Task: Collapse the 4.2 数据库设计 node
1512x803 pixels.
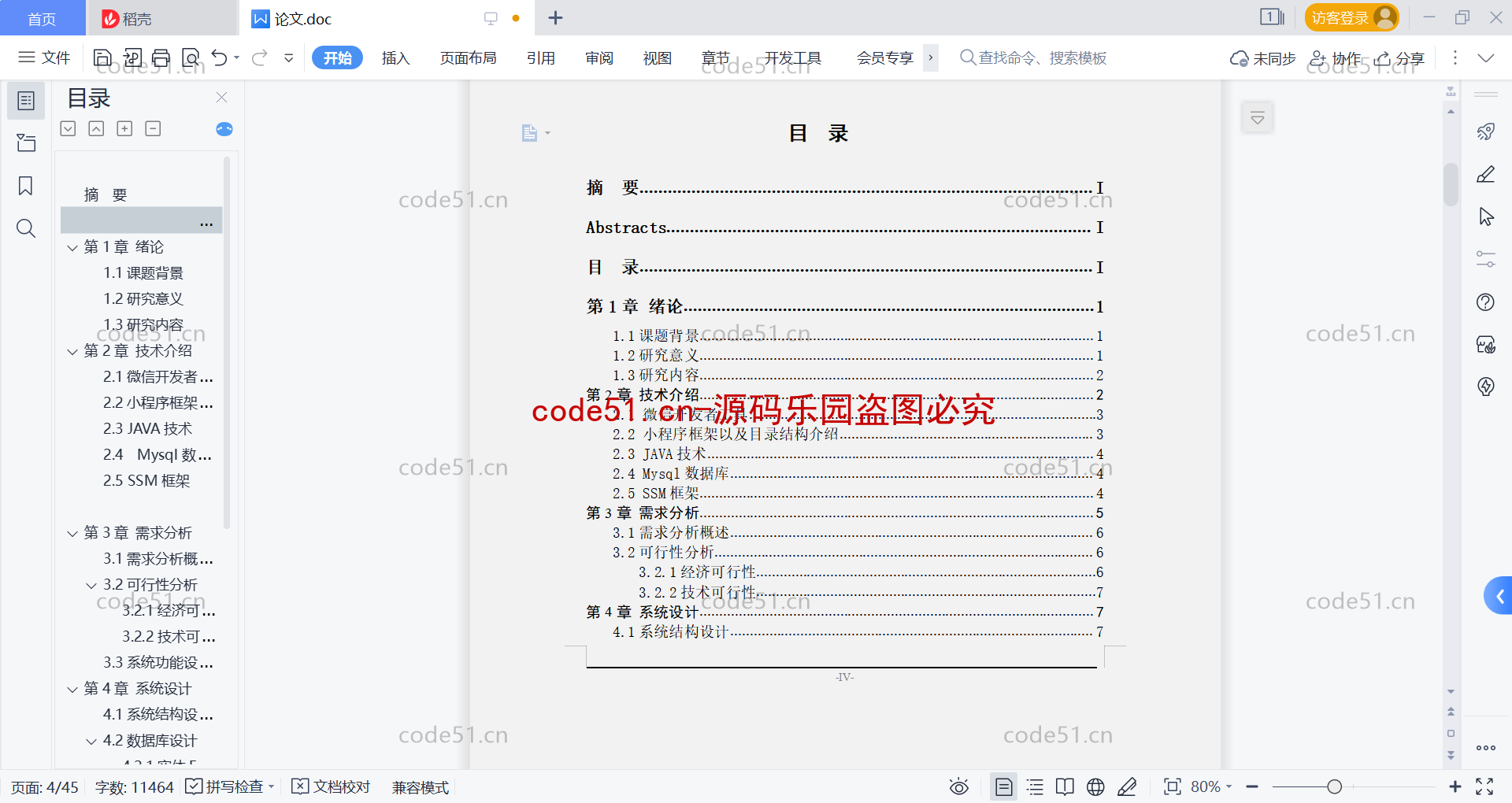Action: (x=91, y=741)
